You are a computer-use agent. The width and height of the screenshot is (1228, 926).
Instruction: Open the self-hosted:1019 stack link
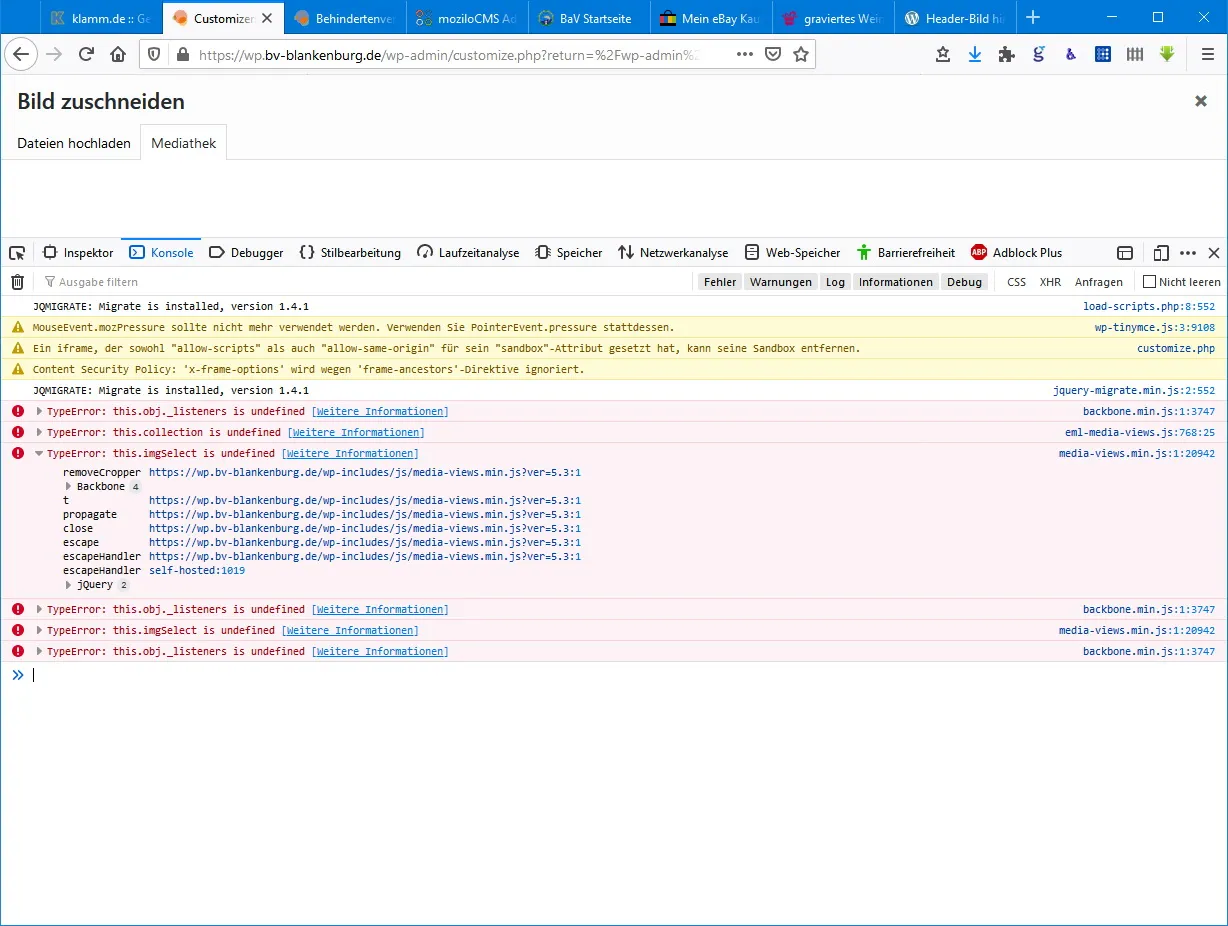click(x=197, y=571)
